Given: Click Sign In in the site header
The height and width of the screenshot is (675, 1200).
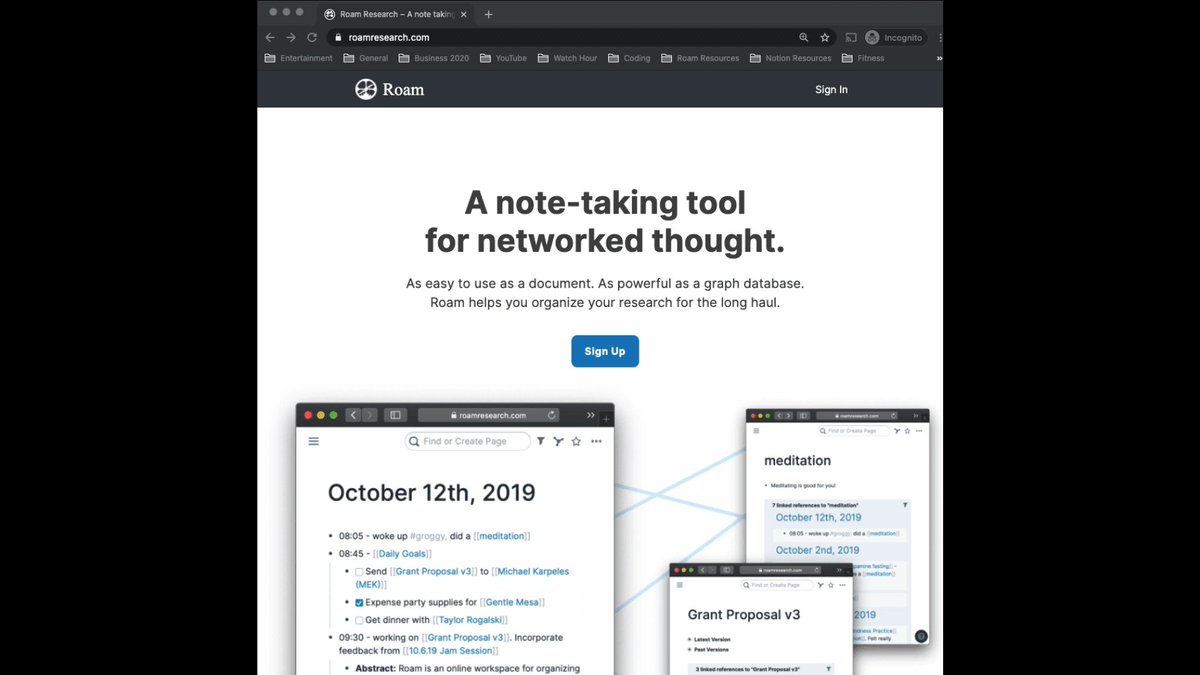Looking at the screenshot, I should click(x=831, y=90).
